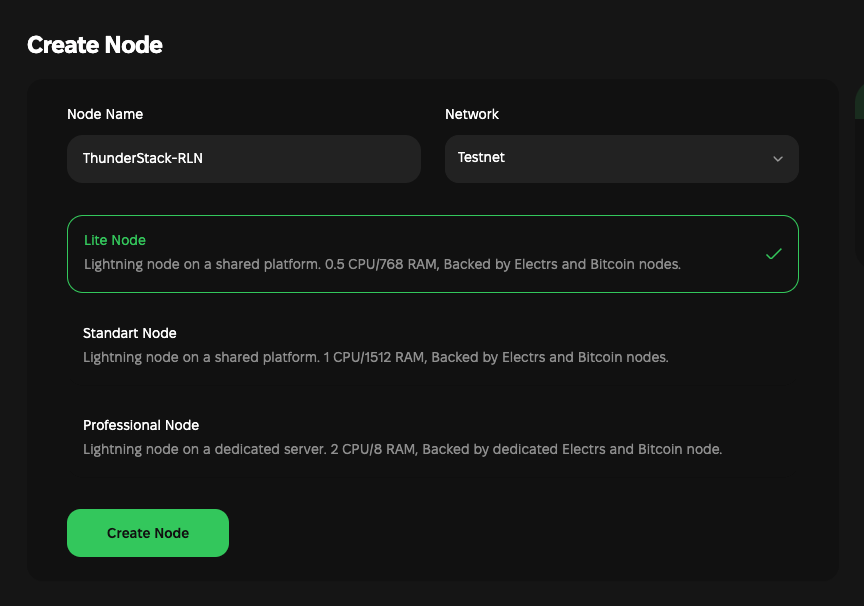This screenshot has width=864, height=606.
Task: Click the Node Name field label
Action: [105, 114]
